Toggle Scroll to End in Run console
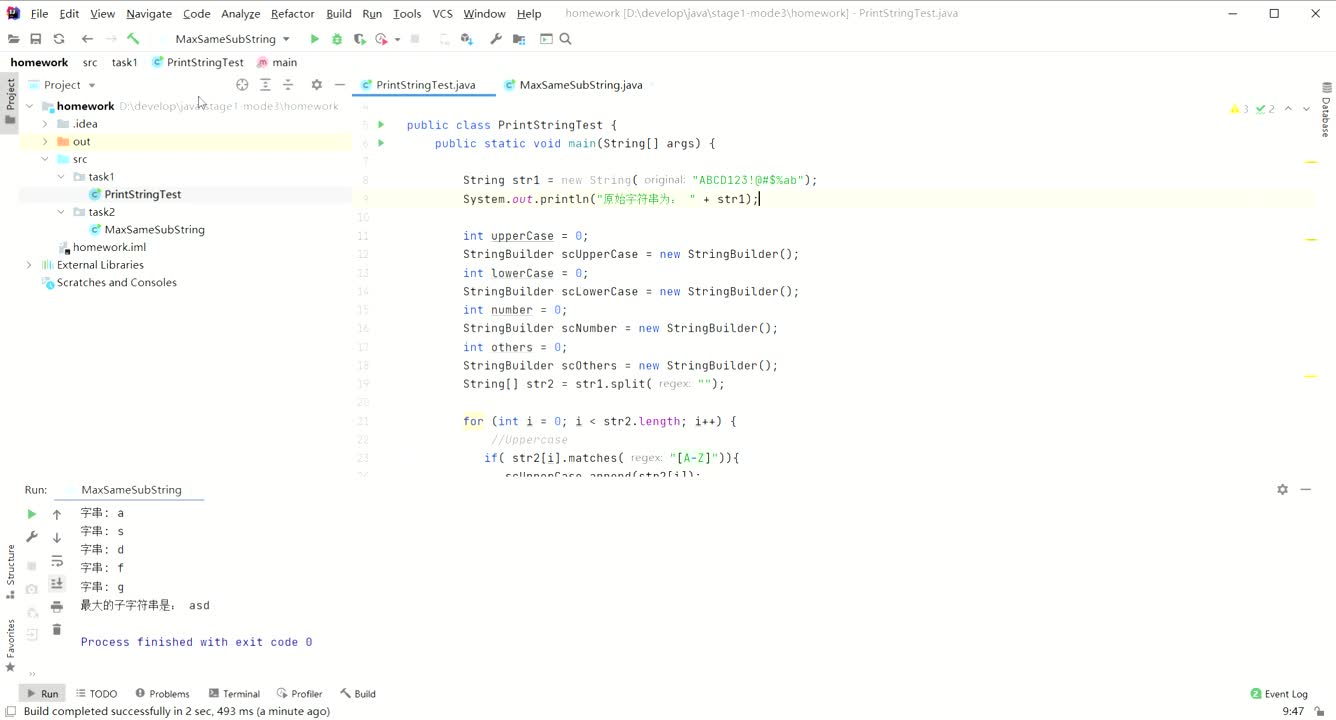The width and height of the screenshot is (1336, 720). [x=57, y=583]
